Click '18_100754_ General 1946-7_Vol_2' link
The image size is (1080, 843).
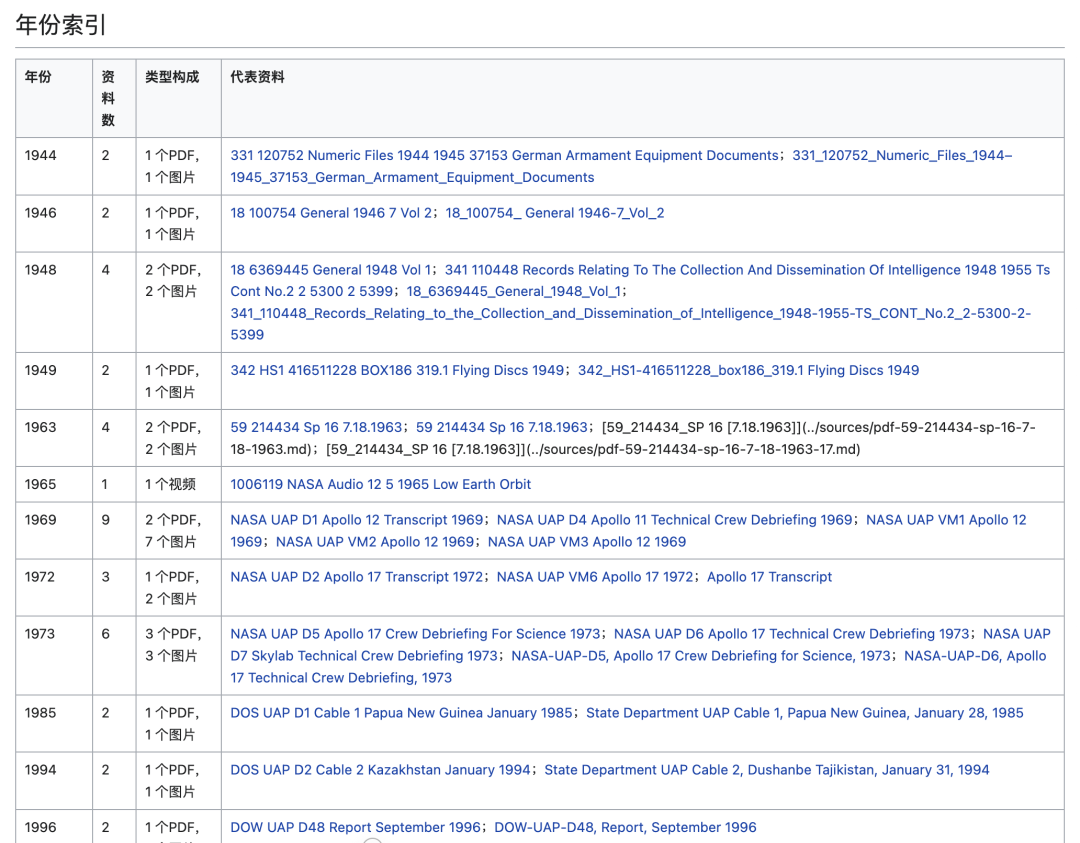point(554,213)
